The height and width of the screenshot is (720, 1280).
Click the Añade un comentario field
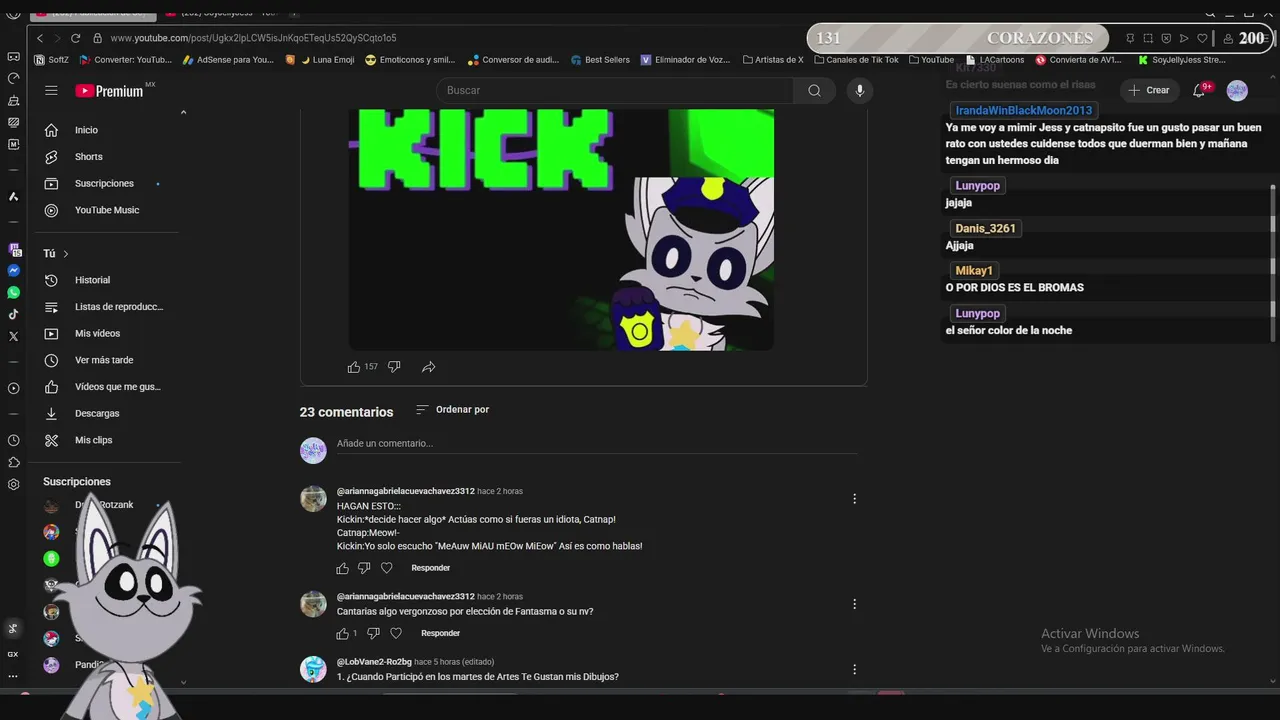point(597,444)
